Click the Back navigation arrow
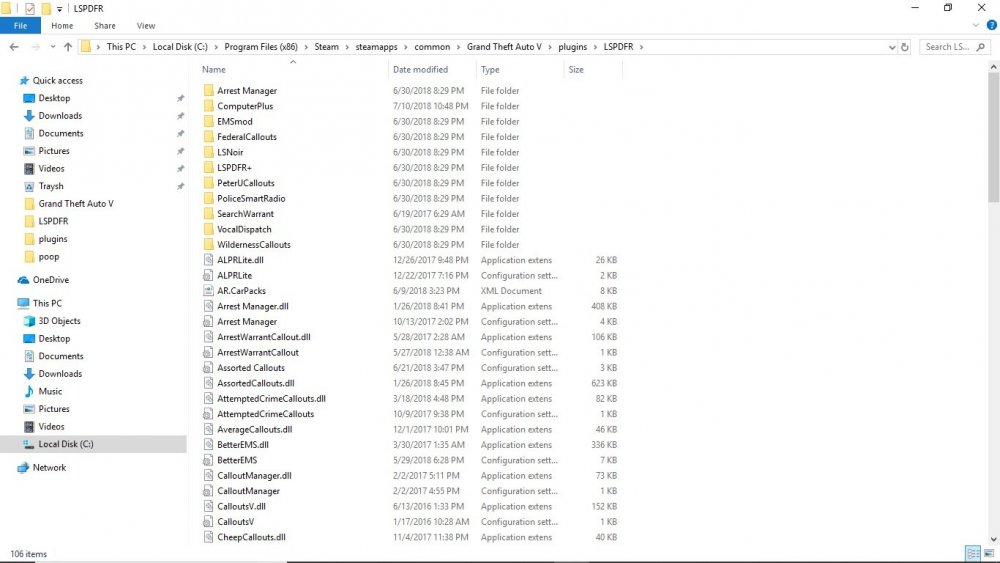The image size is (1000, 563). click(x=14, y=47)
